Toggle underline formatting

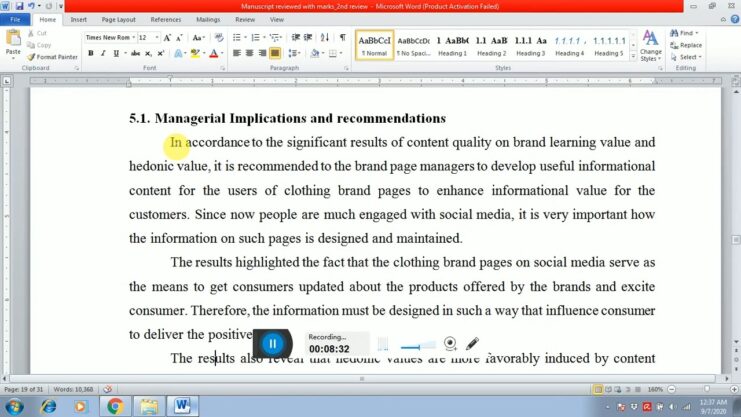116,53
